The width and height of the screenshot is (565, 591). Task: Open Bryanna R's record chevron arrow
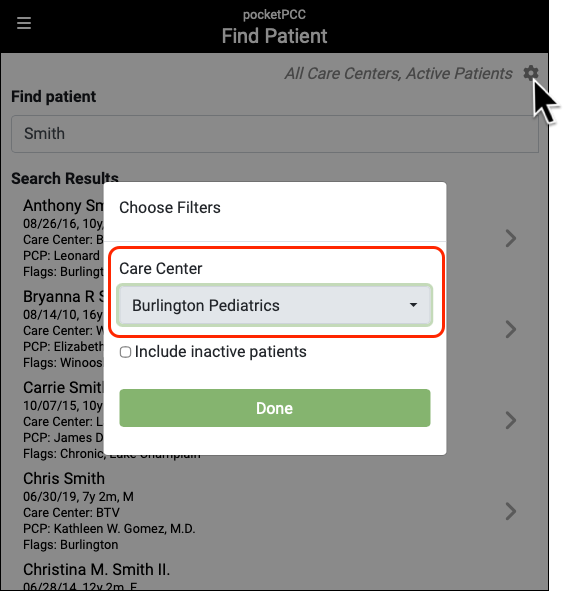pyautogui.click(x=511, y=329)
